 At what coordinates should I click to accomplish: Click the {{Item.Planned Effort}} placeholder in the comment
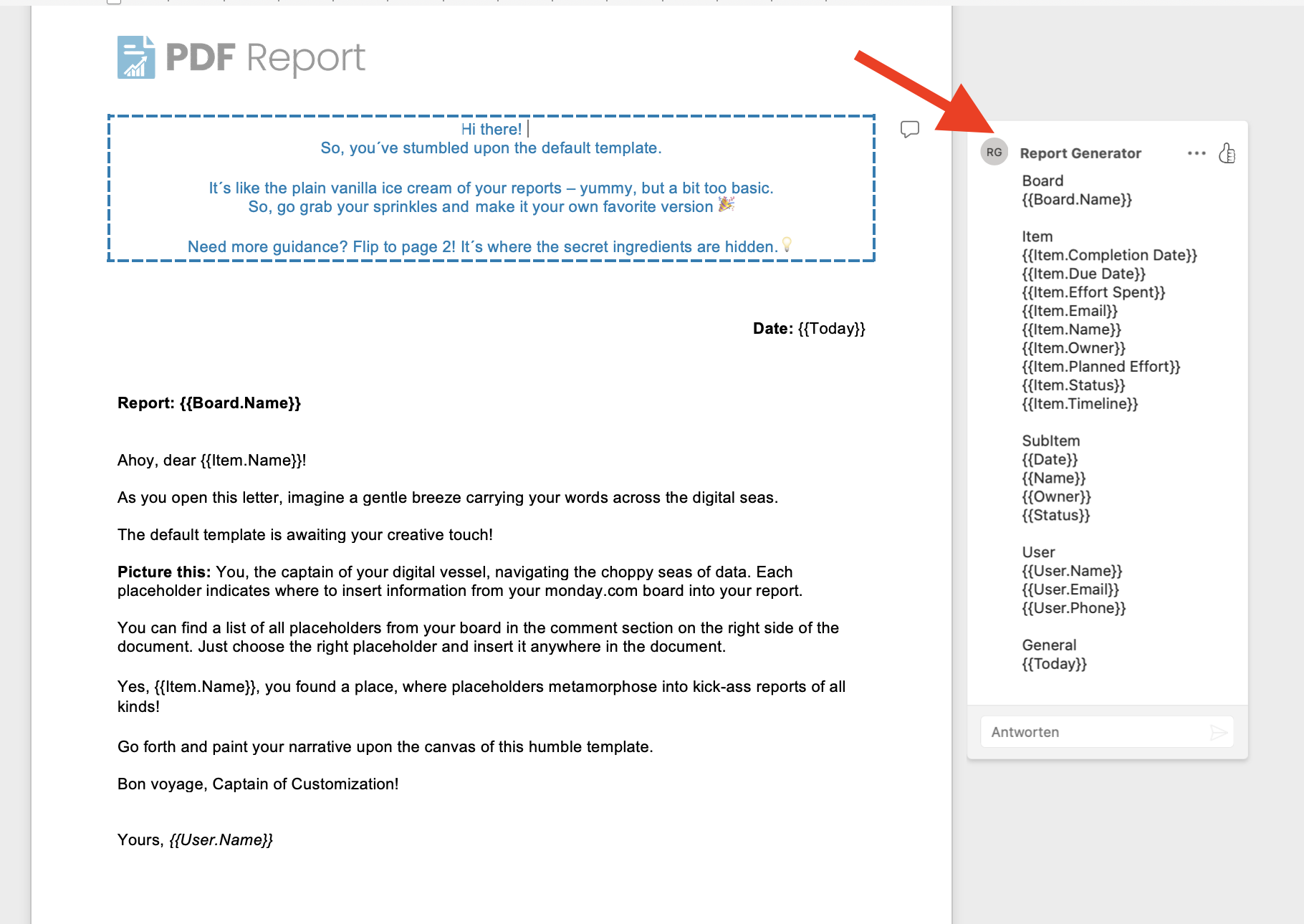pos(1101,367)
